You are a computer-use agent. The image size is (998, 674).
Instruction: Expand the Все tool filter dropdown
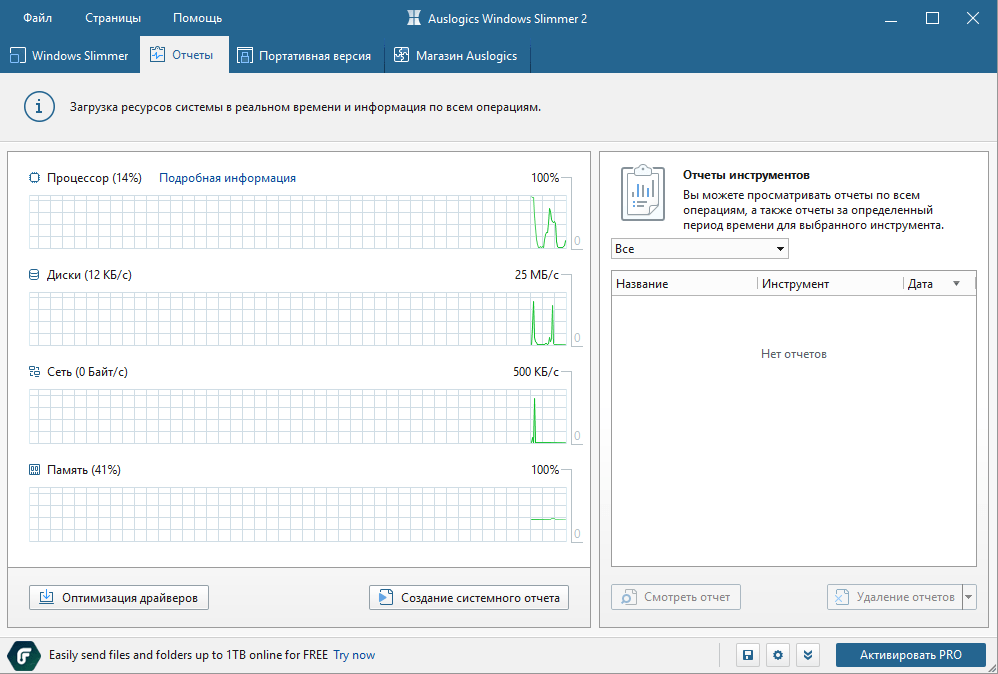(699, 249)
